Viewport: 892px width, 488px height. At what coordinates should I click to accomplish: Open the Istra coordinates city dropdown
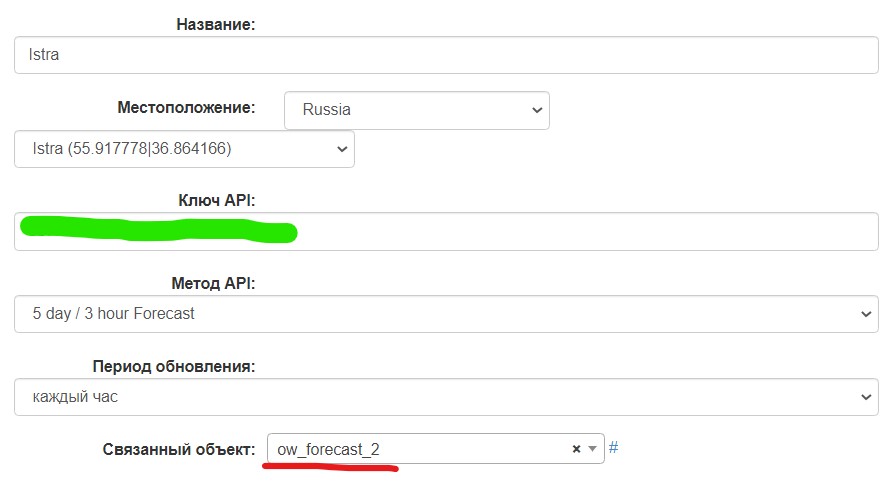click(x=184, y=149)
